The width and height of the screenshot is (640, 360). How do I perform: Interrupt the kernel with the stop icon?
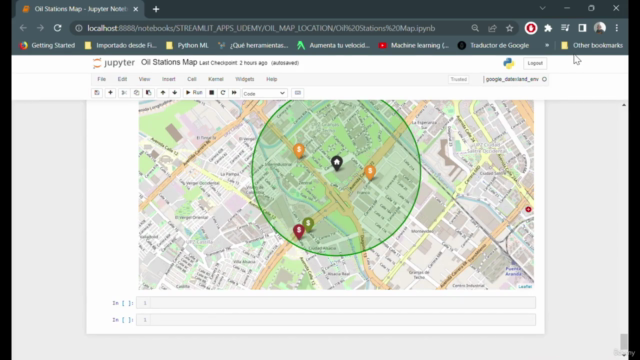(211, 93)
